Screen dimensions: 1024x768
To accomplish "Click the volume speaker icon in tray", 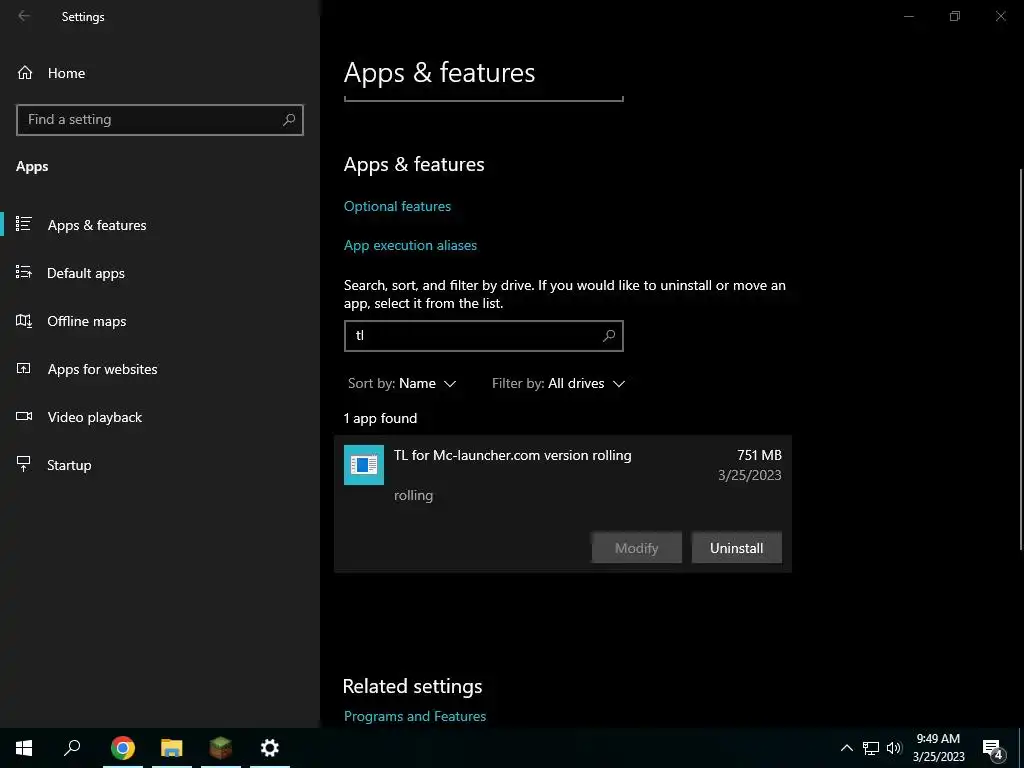I will point(894,748).
